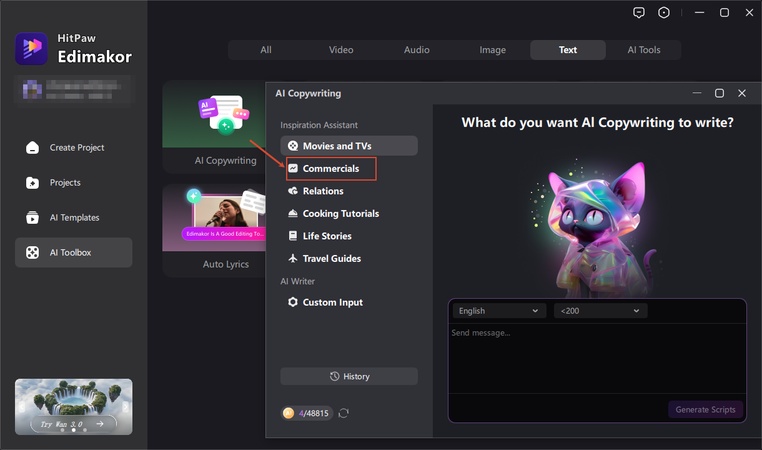Viewport: 762px width, 450px height.
Task: Click the Send message text field
Action: (x=597, y=359)
